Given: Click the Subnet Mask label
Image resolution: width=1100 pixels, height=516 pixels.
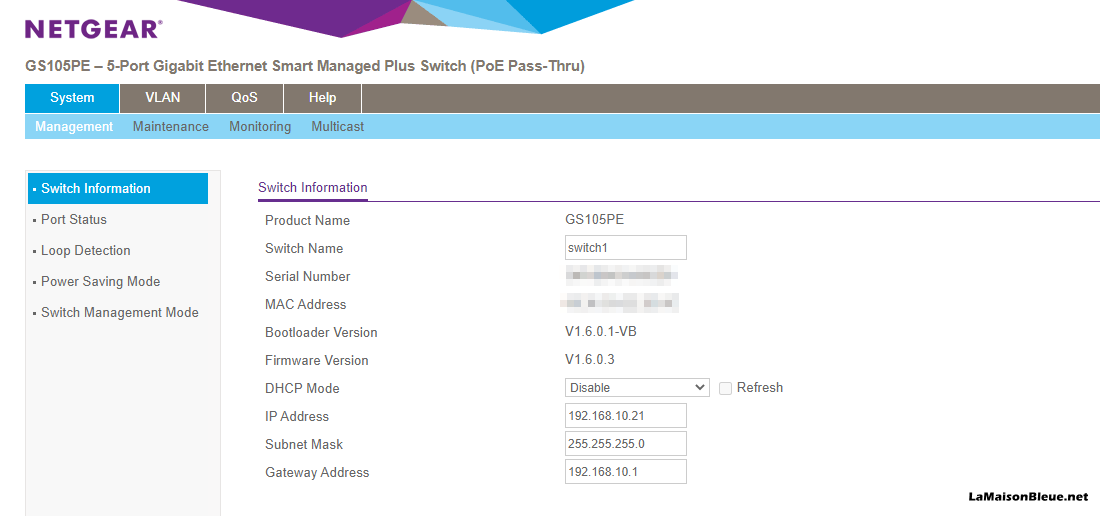Looking at the screenshot, I should (304, 444).
